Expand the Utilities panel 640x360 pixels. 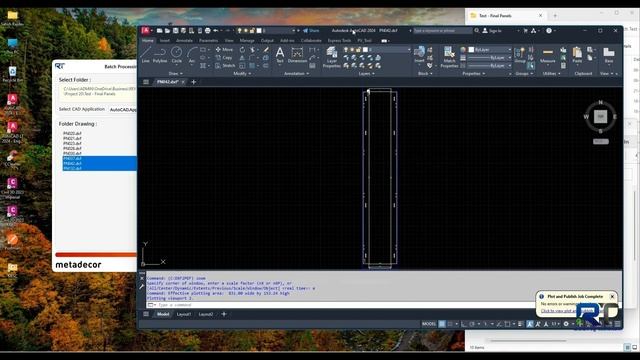551,73
